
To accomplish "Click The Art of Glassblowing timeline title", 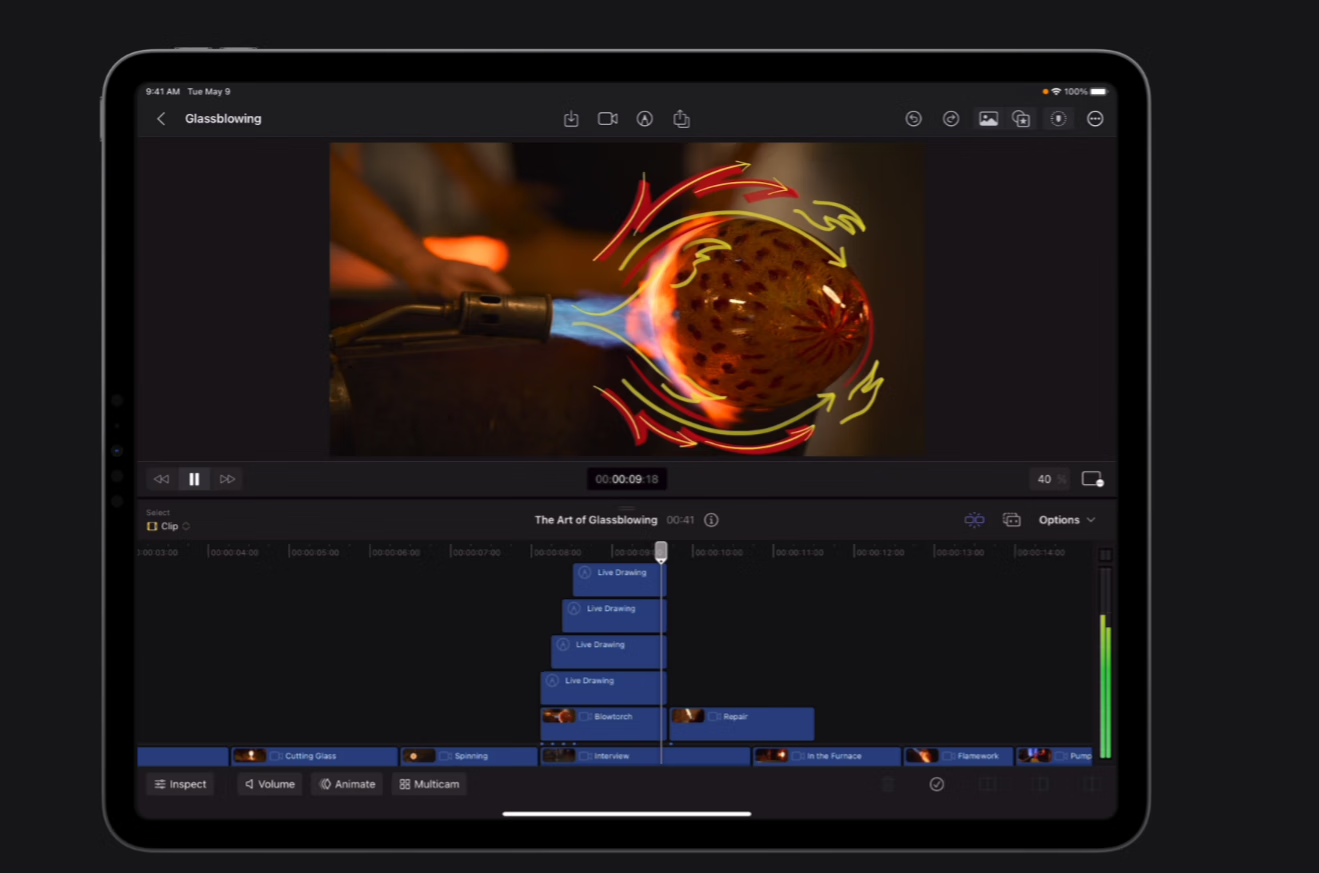I will (x=596, y=520).
